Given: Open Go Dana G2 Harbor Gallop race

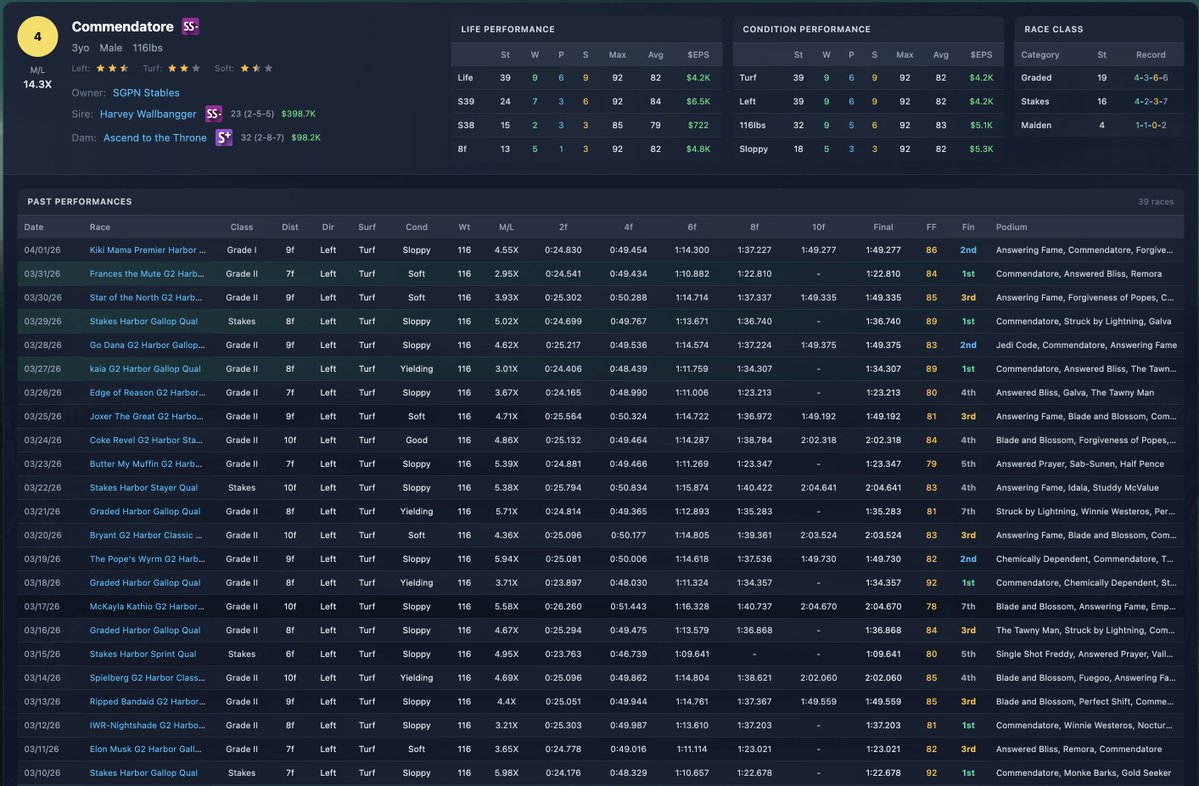Looking at the screenshot, I should click(x=147, y=345).
